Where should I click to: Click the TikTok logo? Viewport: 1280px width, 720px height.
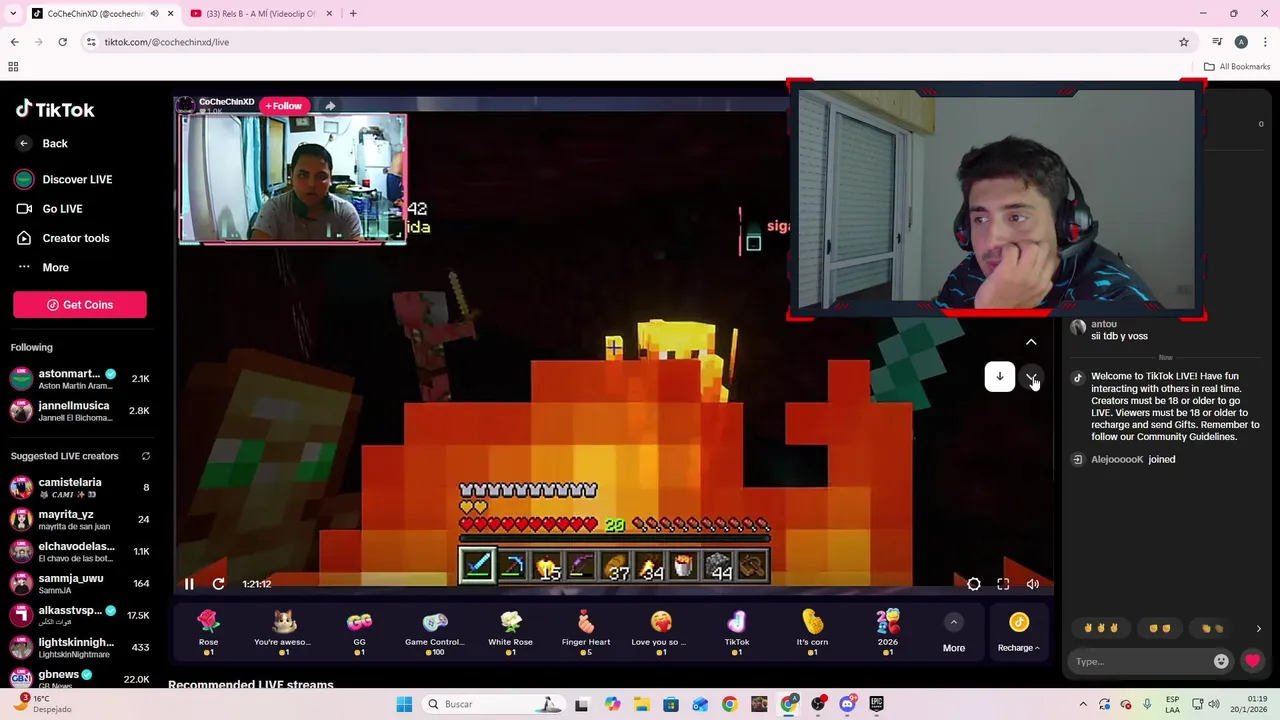pos(55,109)
